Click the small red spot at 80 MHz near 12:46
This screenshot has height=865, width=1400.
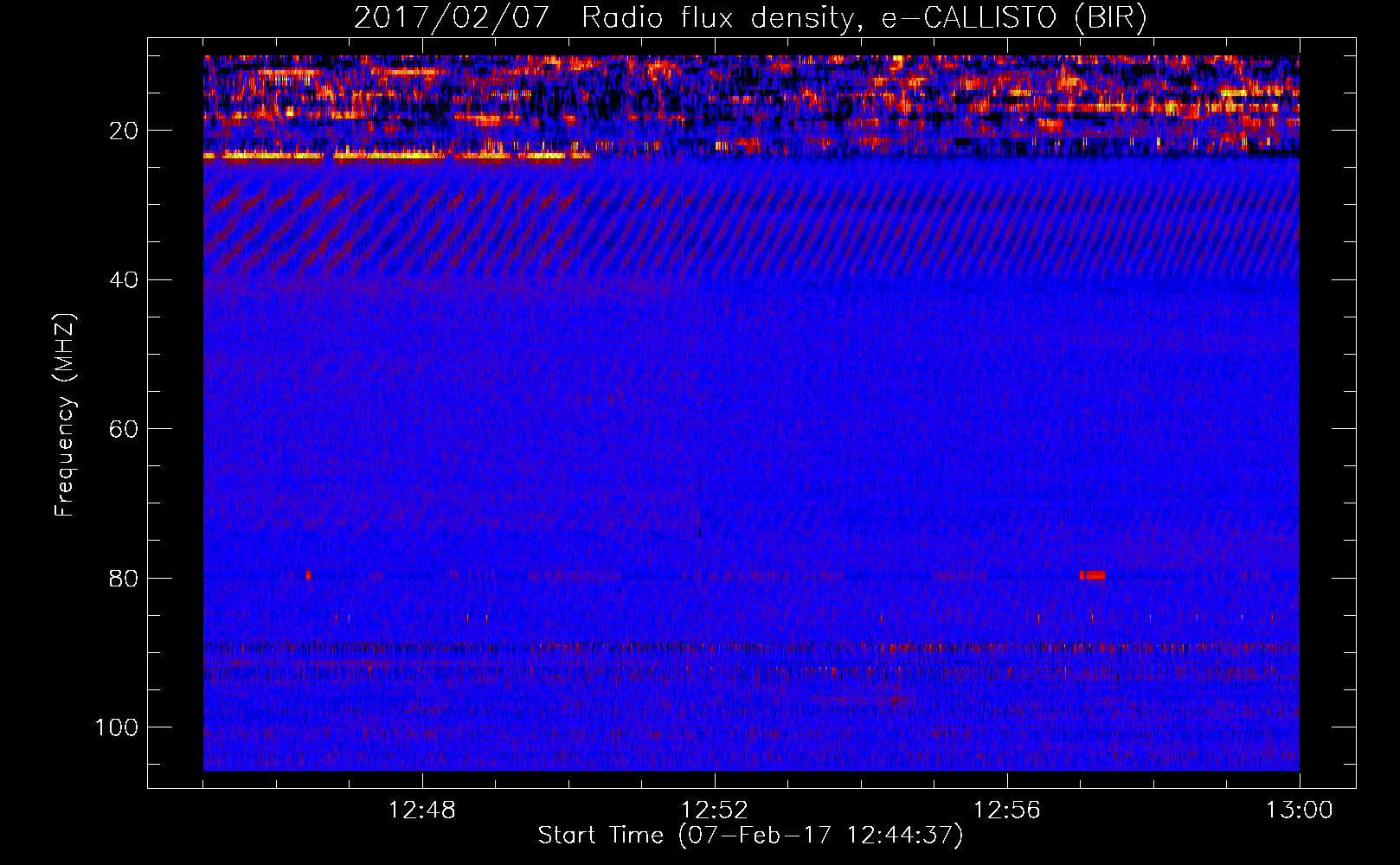[x=308, y=575]
